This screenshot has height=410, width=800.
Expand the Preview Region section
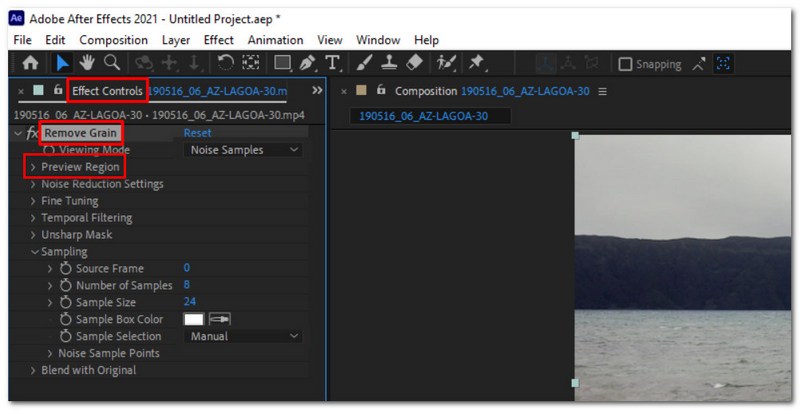[x=33, y=167]
